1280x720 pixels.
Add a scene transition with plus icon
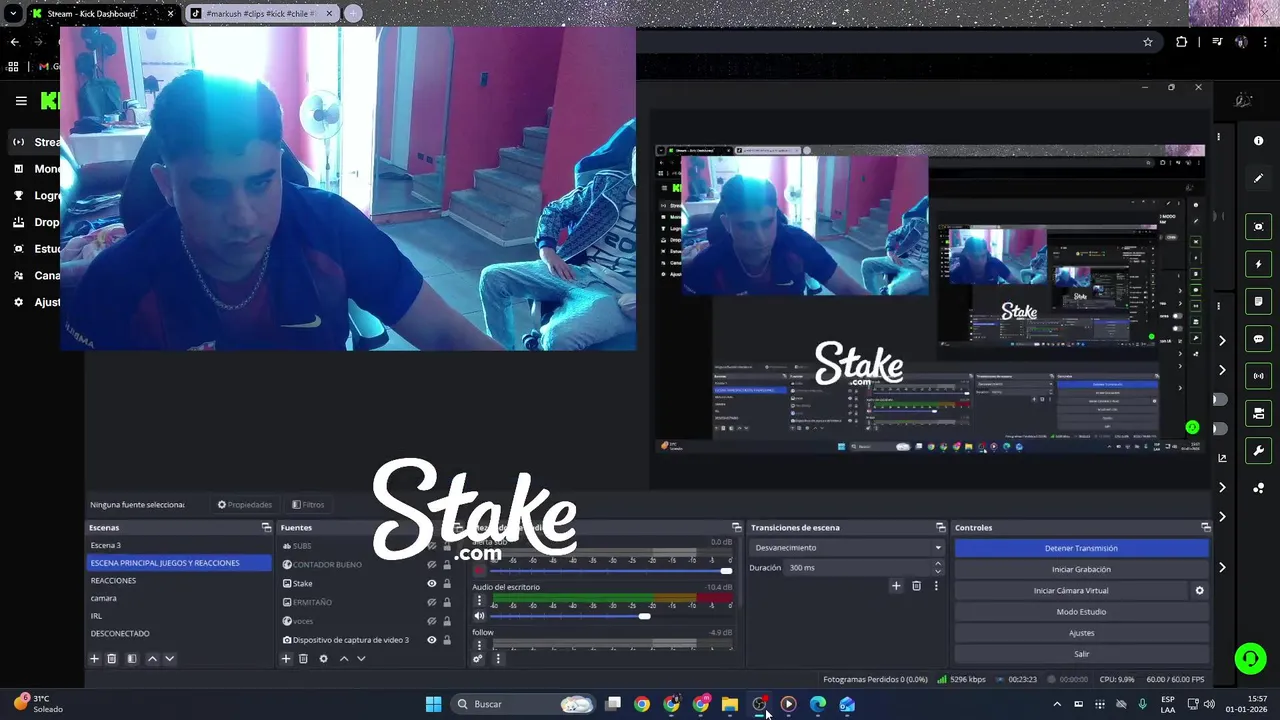coord(896,586)
